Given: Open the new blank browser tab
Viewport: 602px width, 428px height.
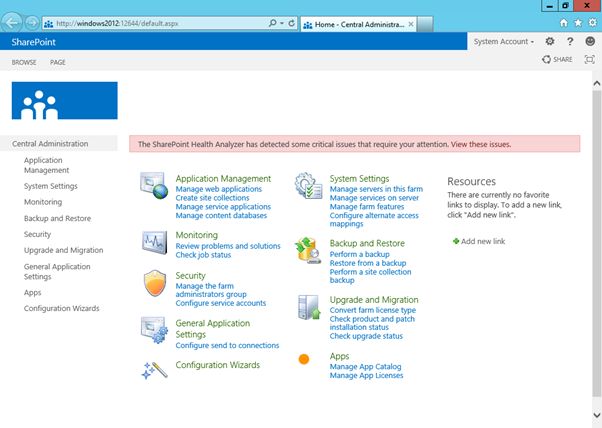Looking at the screenshot, I should click(x=425, y=24).
